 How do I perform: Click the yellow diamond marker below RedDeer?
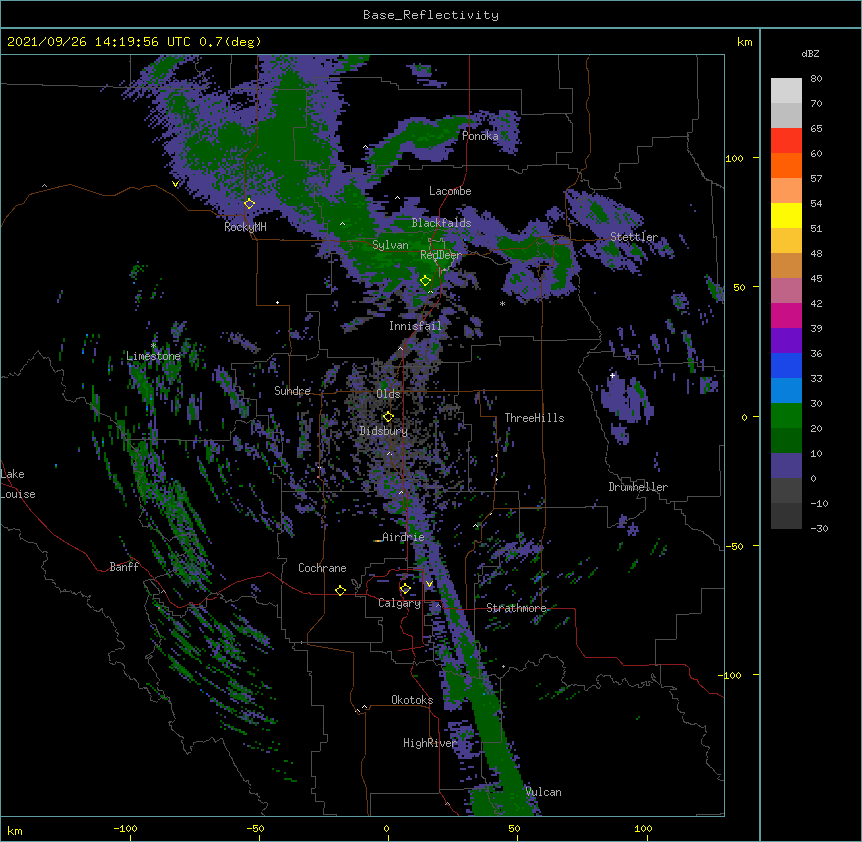(x=425, y=281)
